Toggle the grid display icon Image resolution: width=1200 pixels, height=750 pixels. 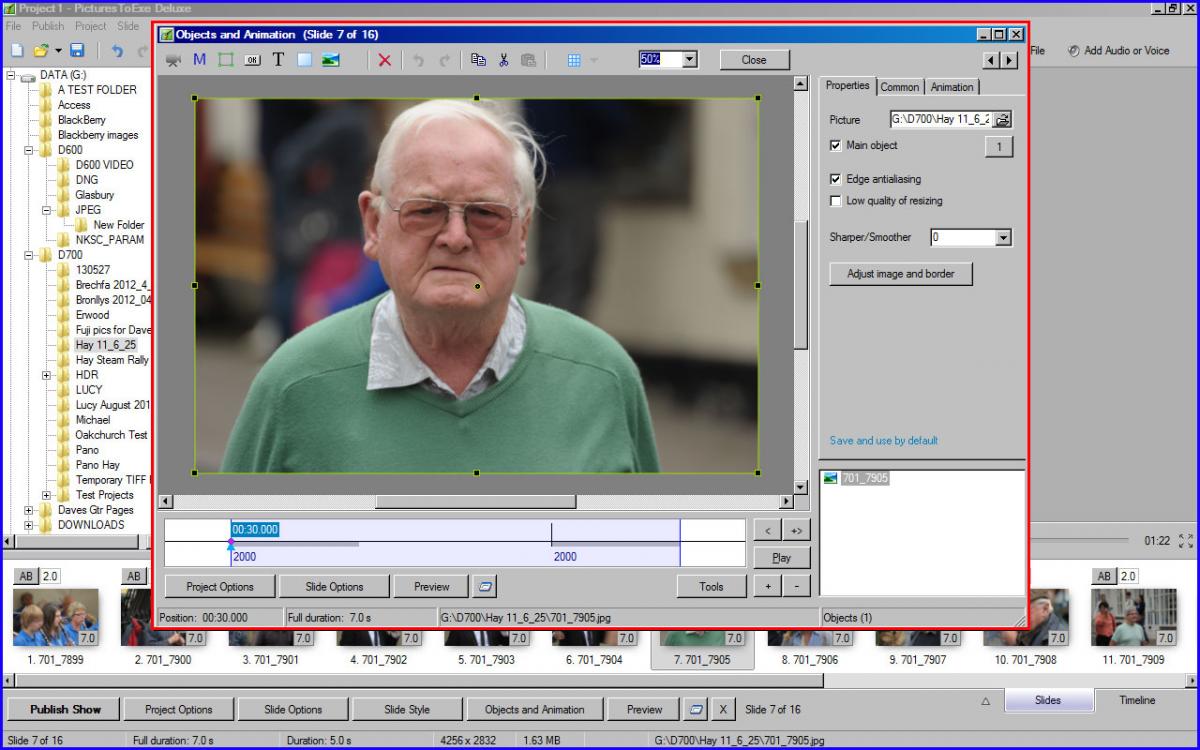(x=574, y=60)
